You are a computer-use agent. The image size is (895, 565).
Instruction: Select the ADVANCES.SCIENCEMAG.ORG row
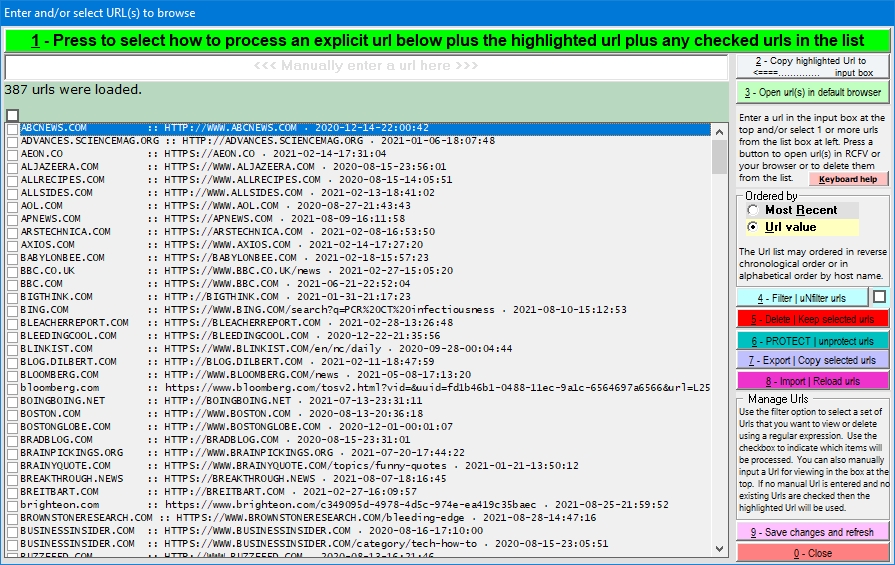[x=365, y=140]
